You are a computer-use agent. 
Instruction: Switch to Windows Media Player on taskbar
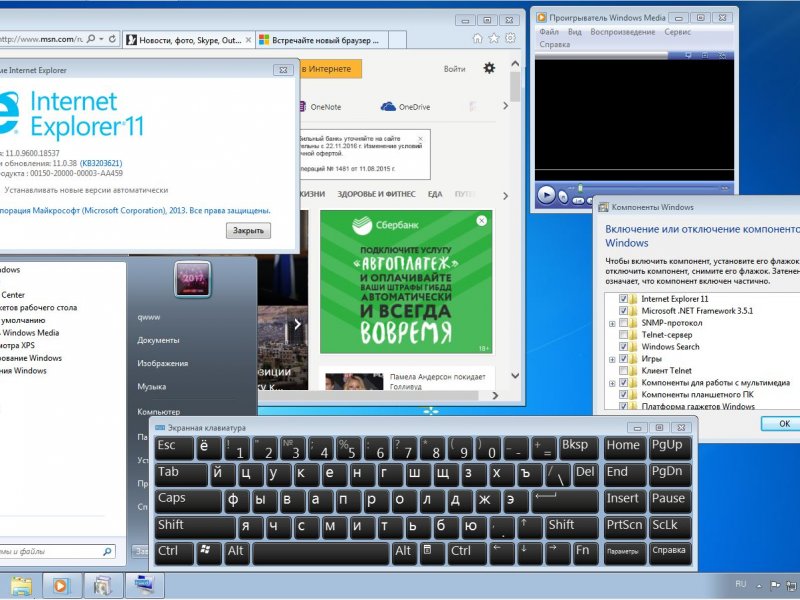click(x=61, y=586)
